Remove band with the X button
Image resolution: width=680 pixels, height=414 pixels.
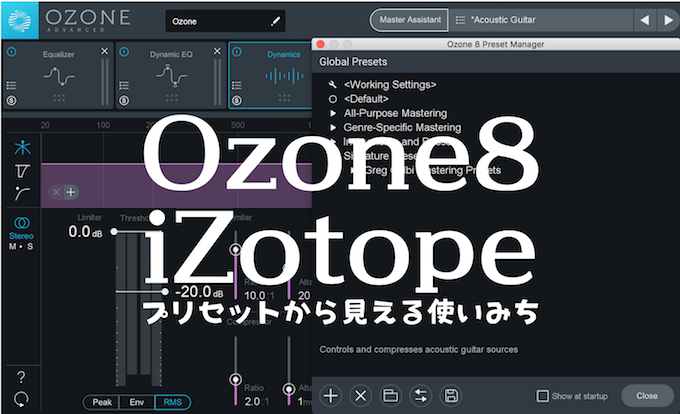pos(56,192)
